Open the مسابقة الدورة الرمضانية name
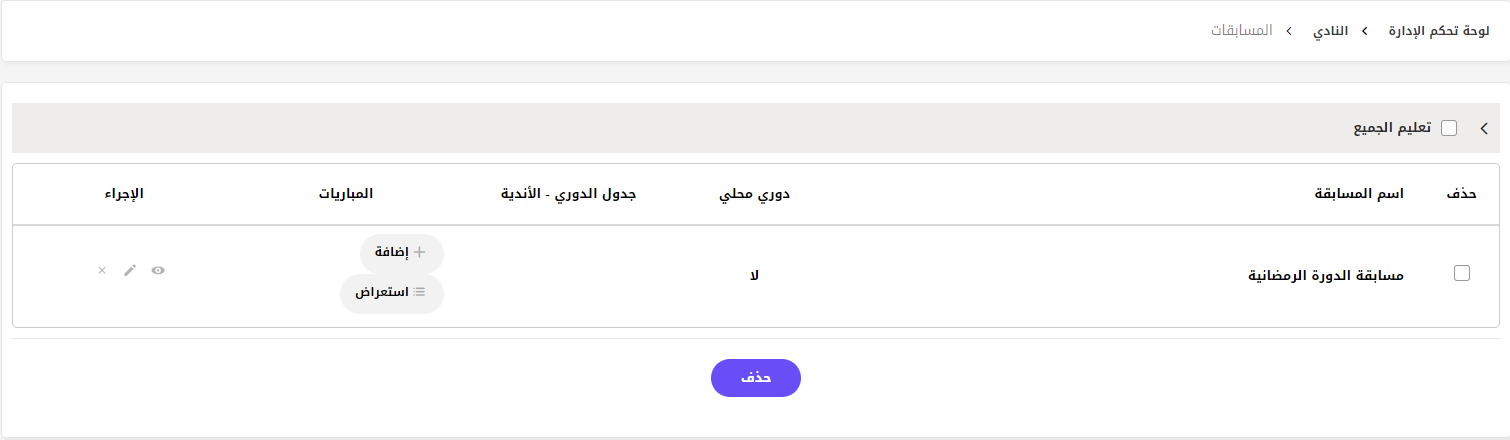This screenshot has height=440, width=1510. pyautogui.click(x=1328, y=274)
